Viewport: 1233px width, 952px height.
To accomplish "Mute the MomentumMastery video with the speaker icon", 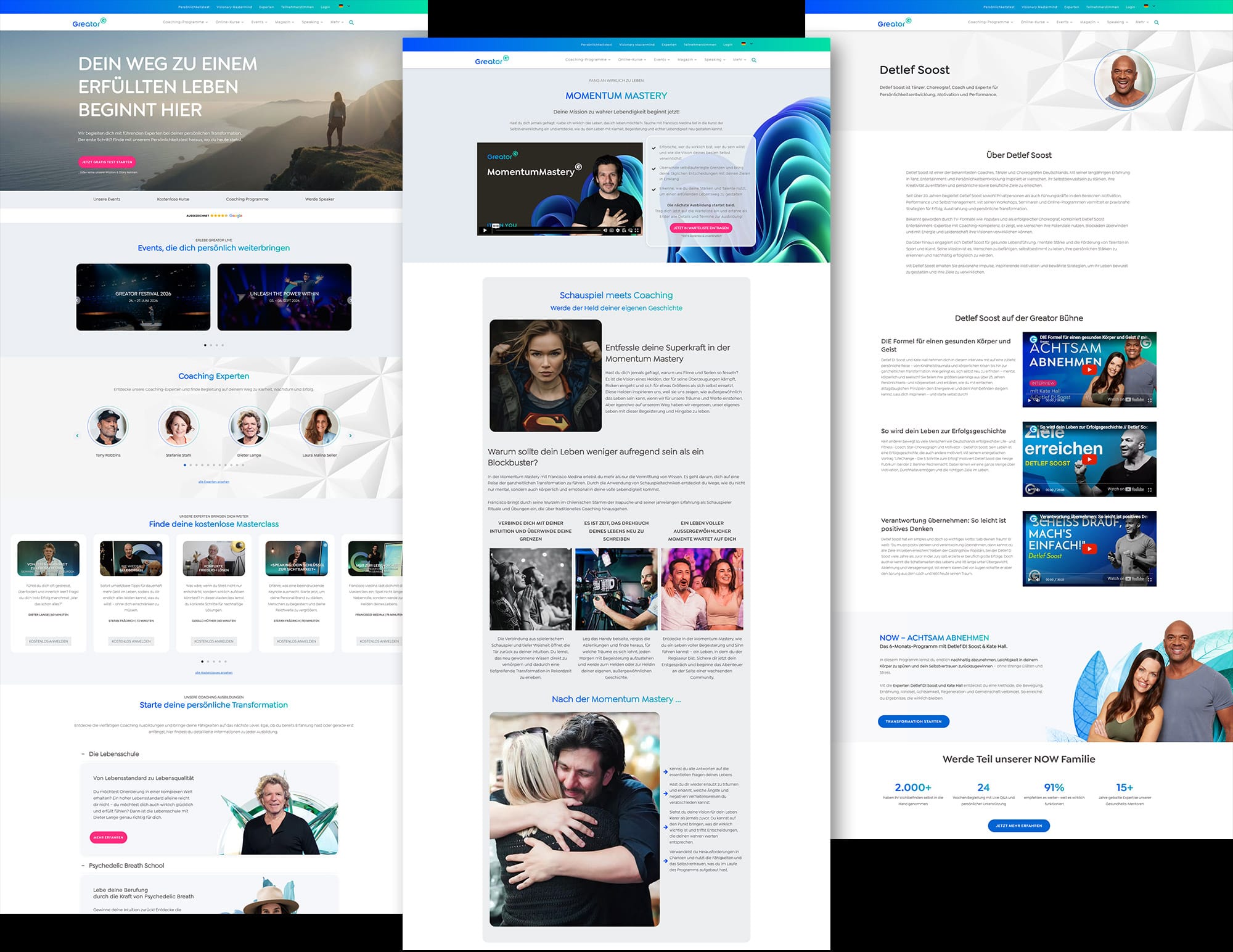I will point(605,231).
